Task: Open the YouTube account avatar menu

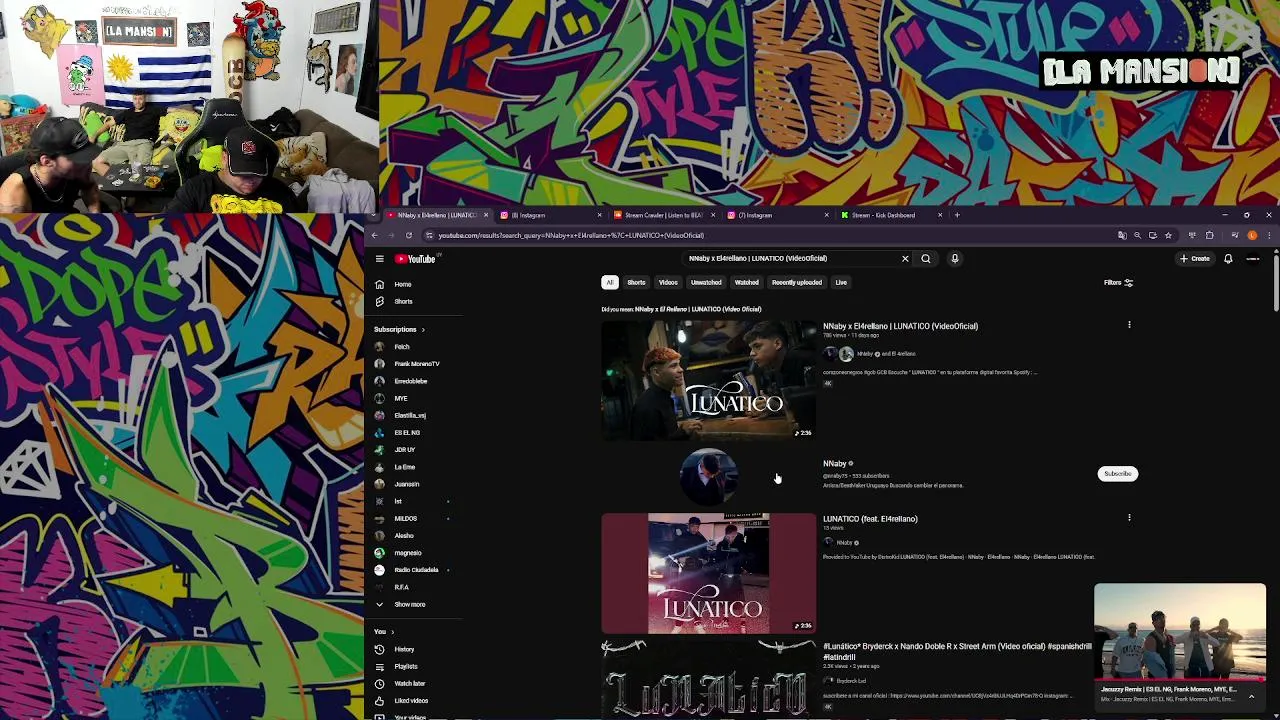Action: [1253, 259]
